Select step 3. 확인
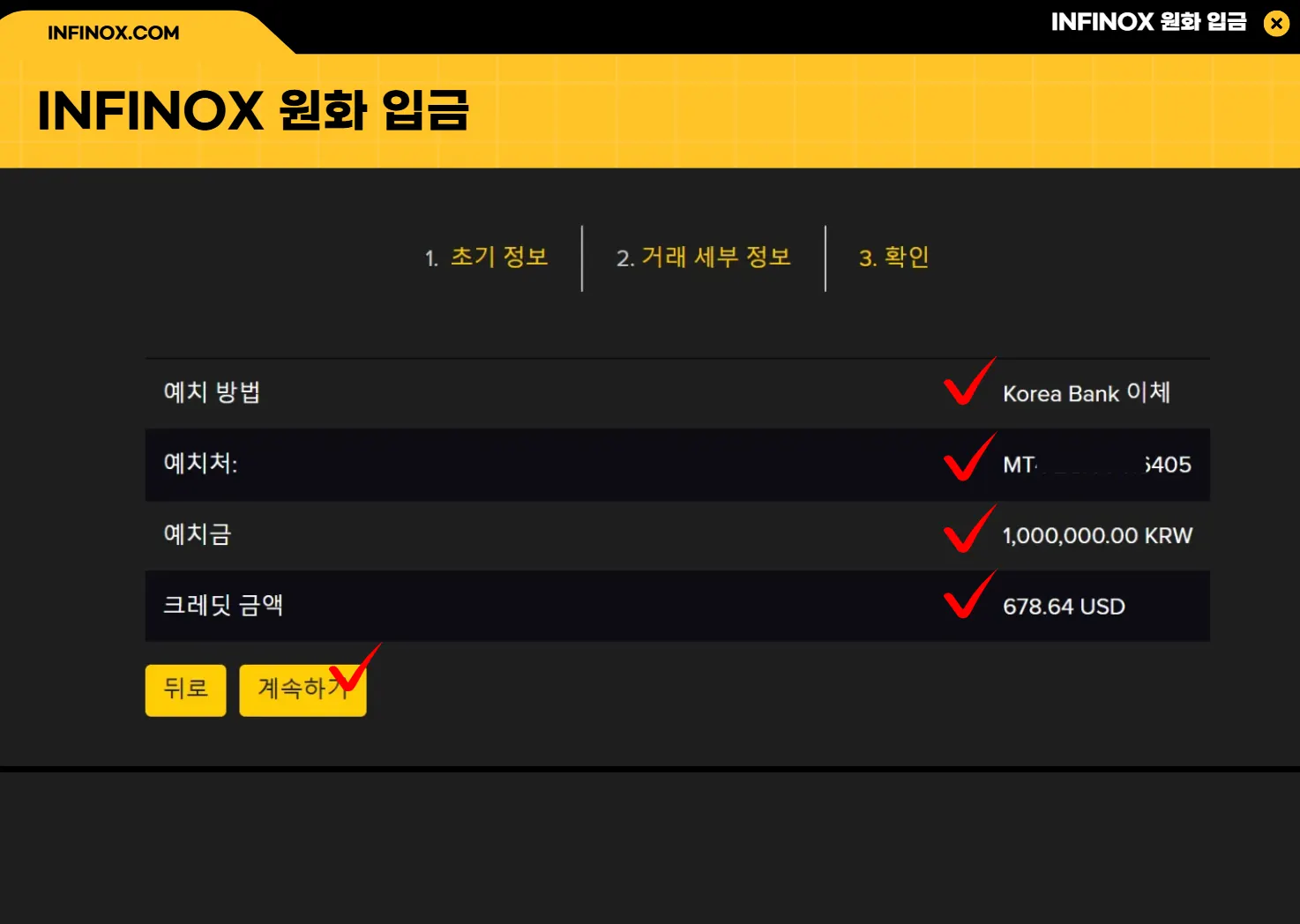Viewport: 1300px width, 924px height. coord(894,257)
